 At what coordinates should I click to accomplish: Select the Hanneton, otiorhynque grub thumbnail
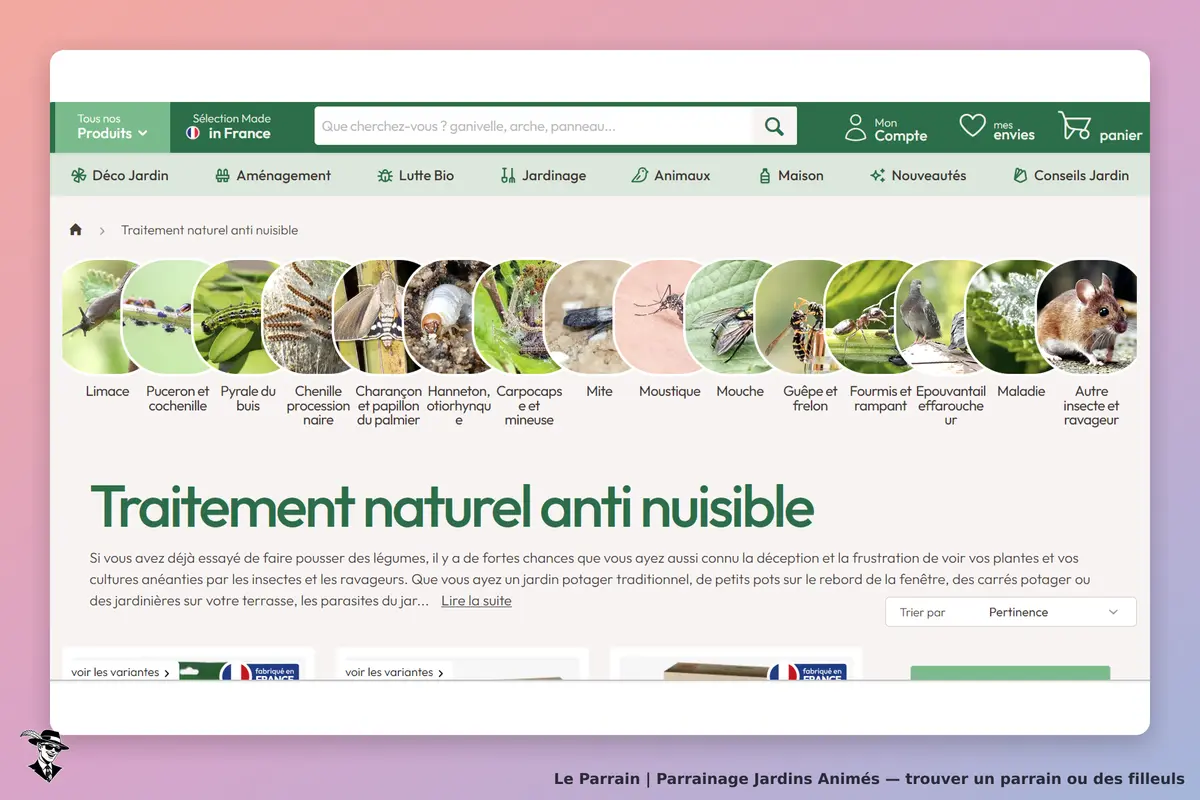[445, 317]
